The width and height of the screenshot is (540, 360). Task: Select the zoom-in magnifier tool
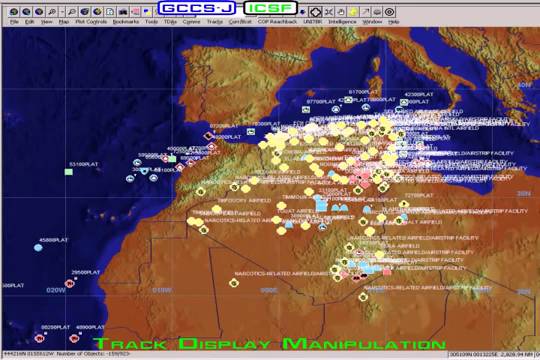[52, 12]
